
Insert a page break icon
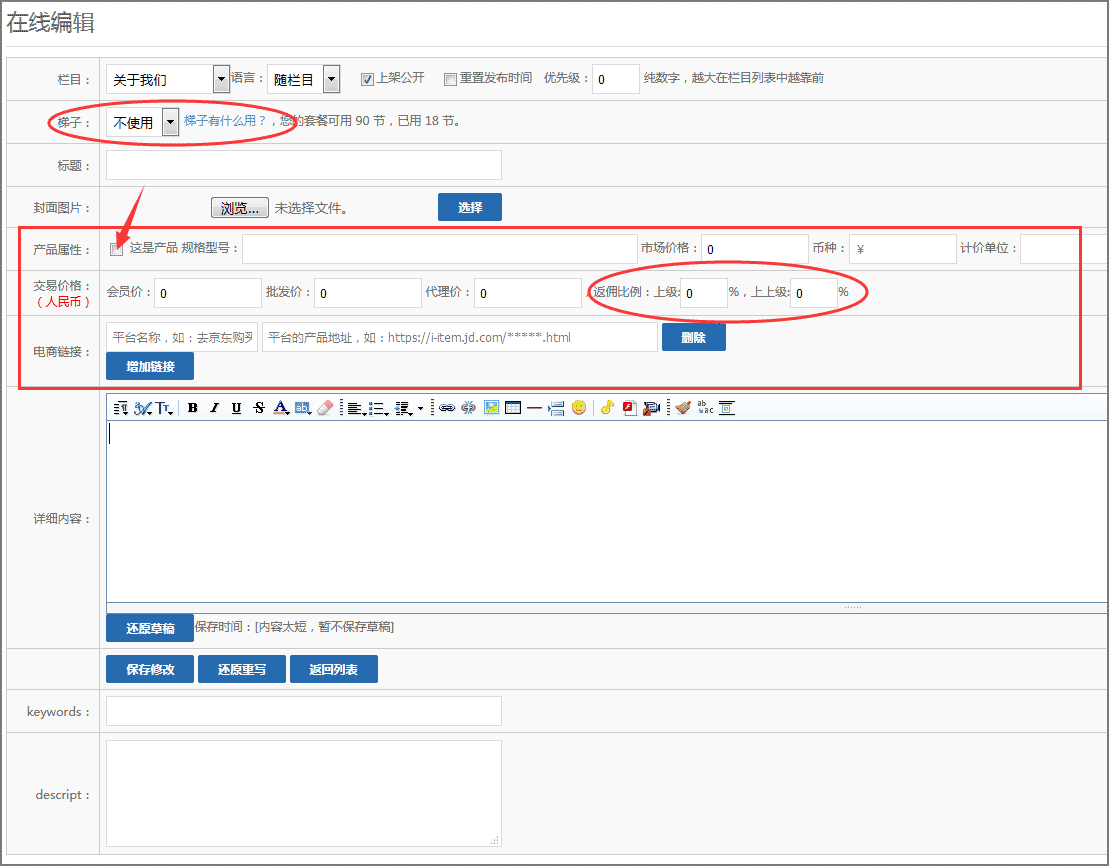557,408
